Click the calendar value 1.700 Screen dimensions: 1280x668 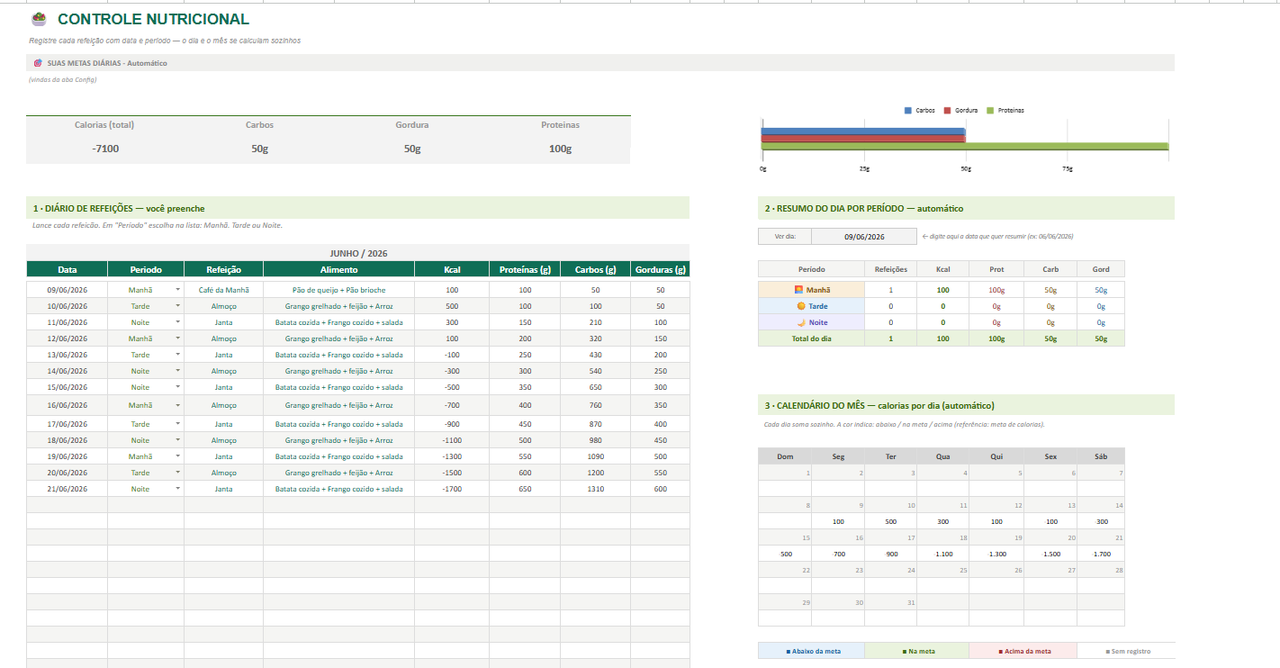tap(1101, 553)
